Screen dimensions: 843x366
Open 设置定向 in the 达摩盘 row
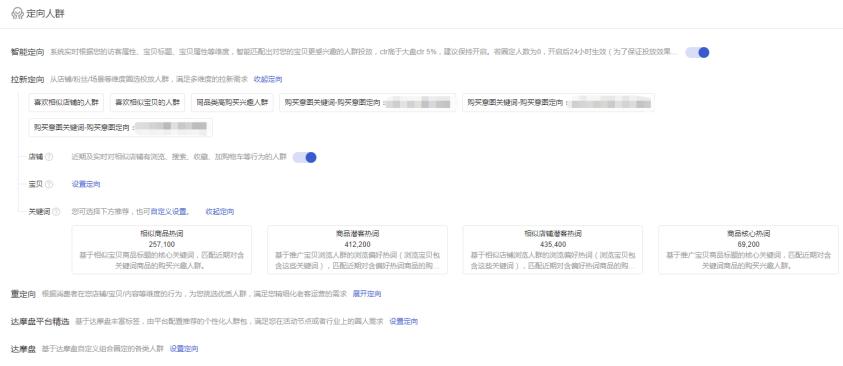coord(184,349)
